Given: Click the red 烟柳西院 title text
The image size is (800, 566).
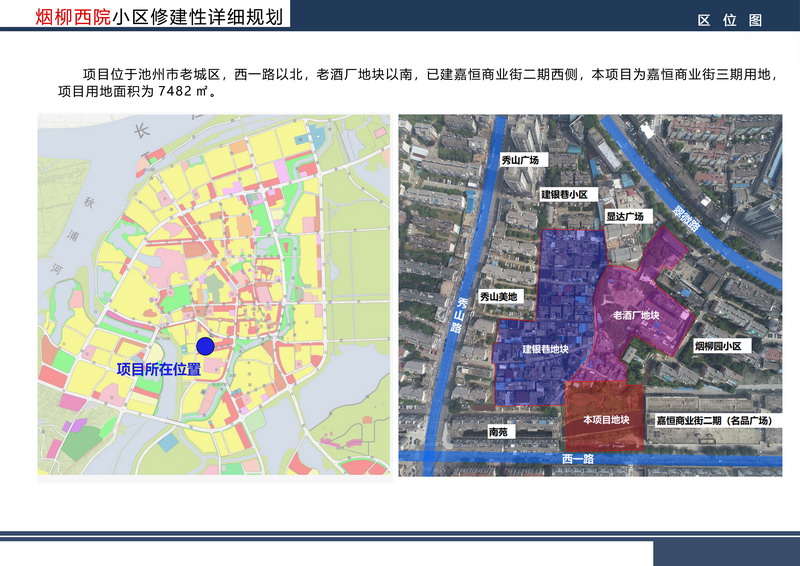Looking at the screenshot, I should tap(73, 18).
